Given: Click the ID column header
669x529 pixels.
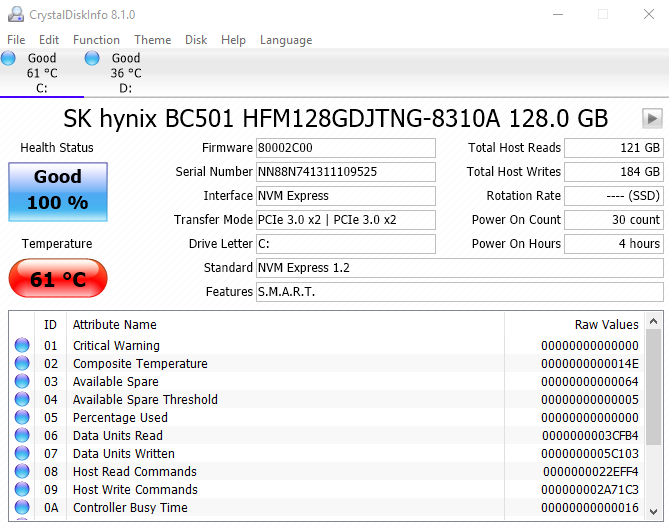Looking at the screenshot, I should [x=50, y=325].
